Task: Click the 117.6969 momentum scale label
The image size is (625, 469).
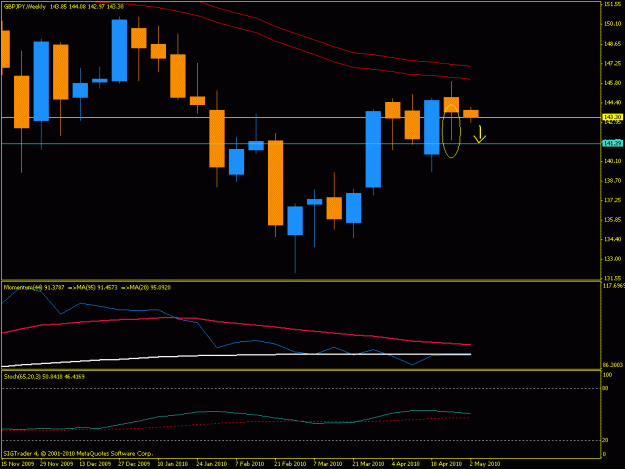Action: 613,286
